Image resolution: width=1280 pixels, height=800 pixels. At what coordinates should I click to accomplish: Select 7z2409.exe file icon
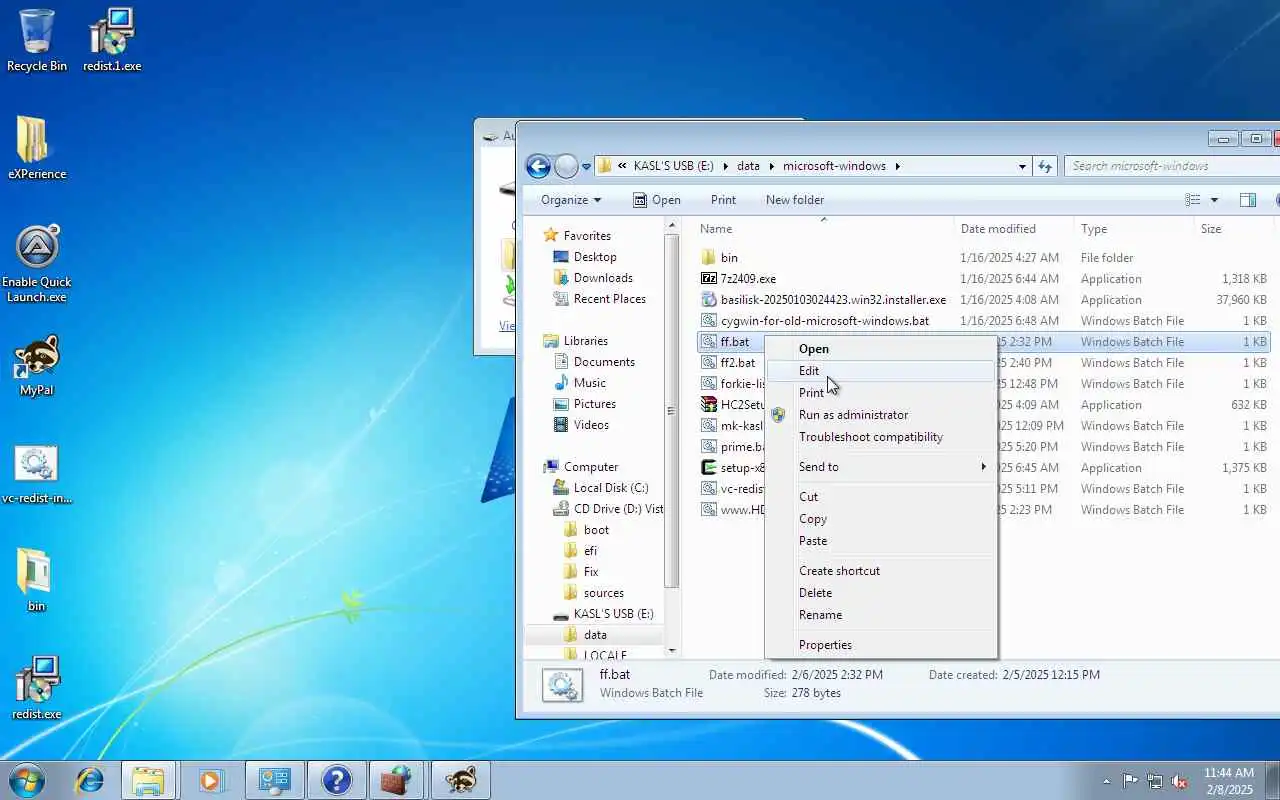coord(708,279)
